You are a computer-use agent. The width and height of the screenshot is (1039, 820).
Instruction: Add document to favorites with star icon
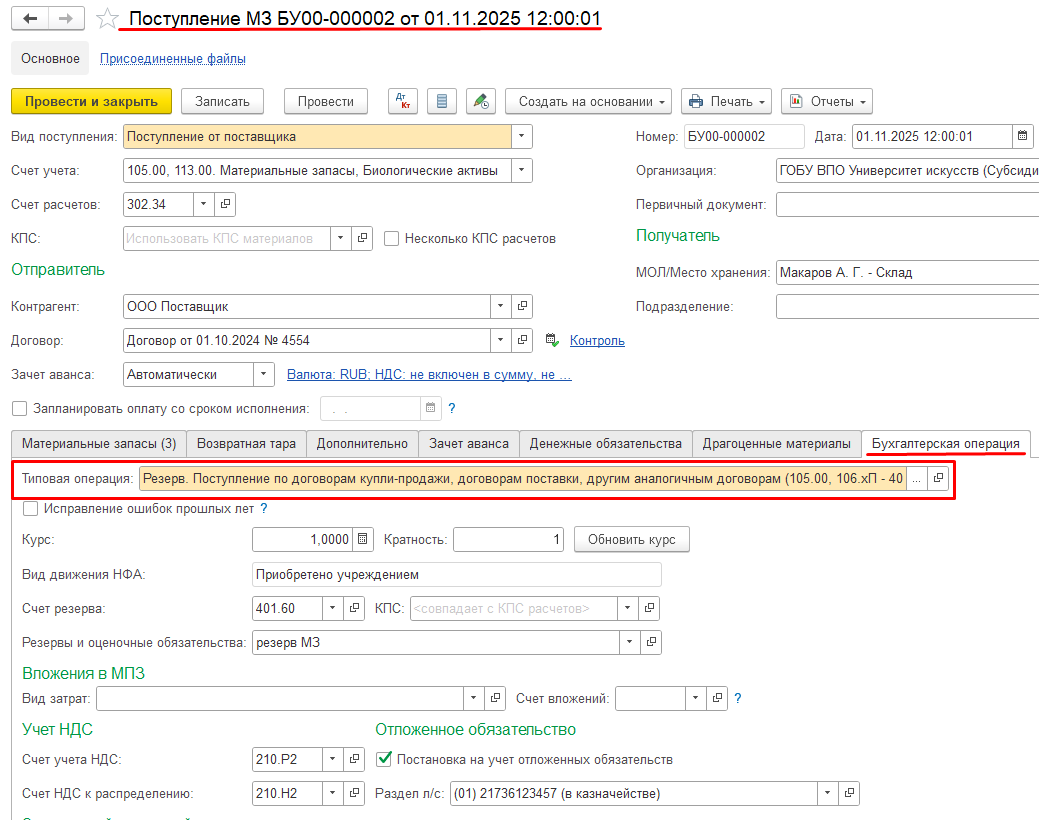click(107, 19)
